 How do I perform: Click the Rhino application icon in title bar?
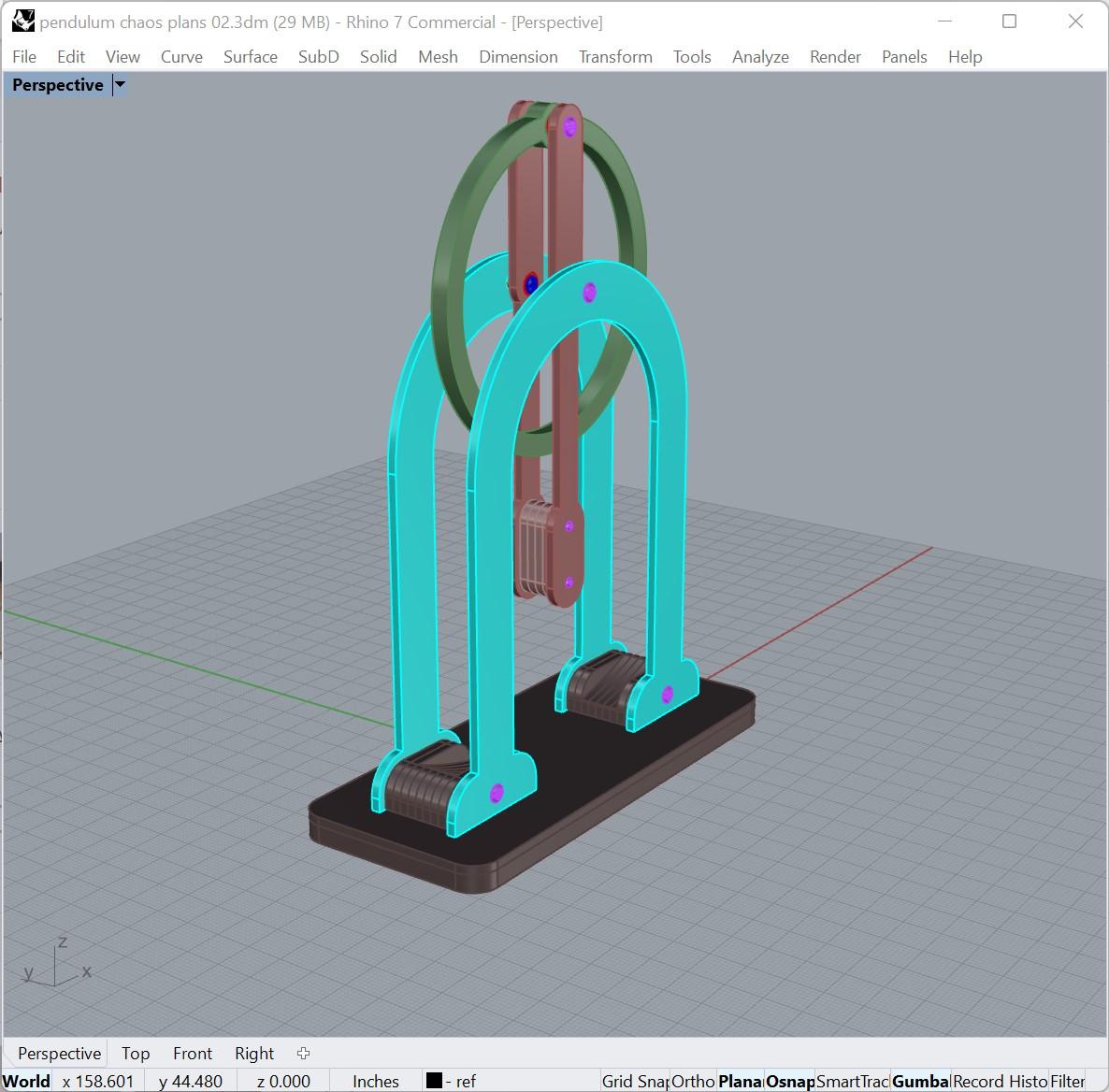click(x=22, y=22)
